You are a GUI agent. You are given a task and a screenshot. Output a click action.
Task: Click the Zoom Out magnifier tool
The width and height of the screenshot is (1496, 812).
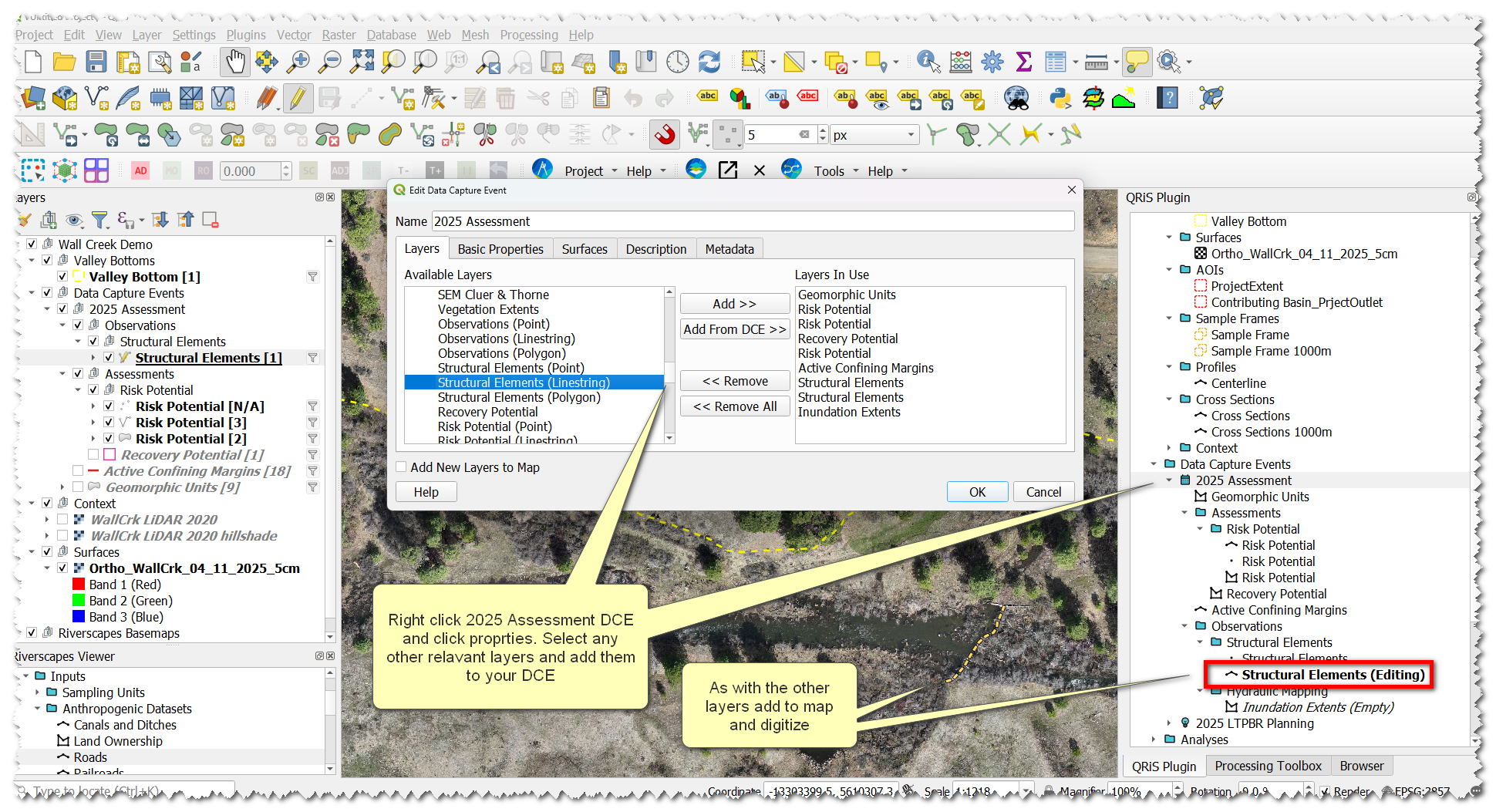330,62
